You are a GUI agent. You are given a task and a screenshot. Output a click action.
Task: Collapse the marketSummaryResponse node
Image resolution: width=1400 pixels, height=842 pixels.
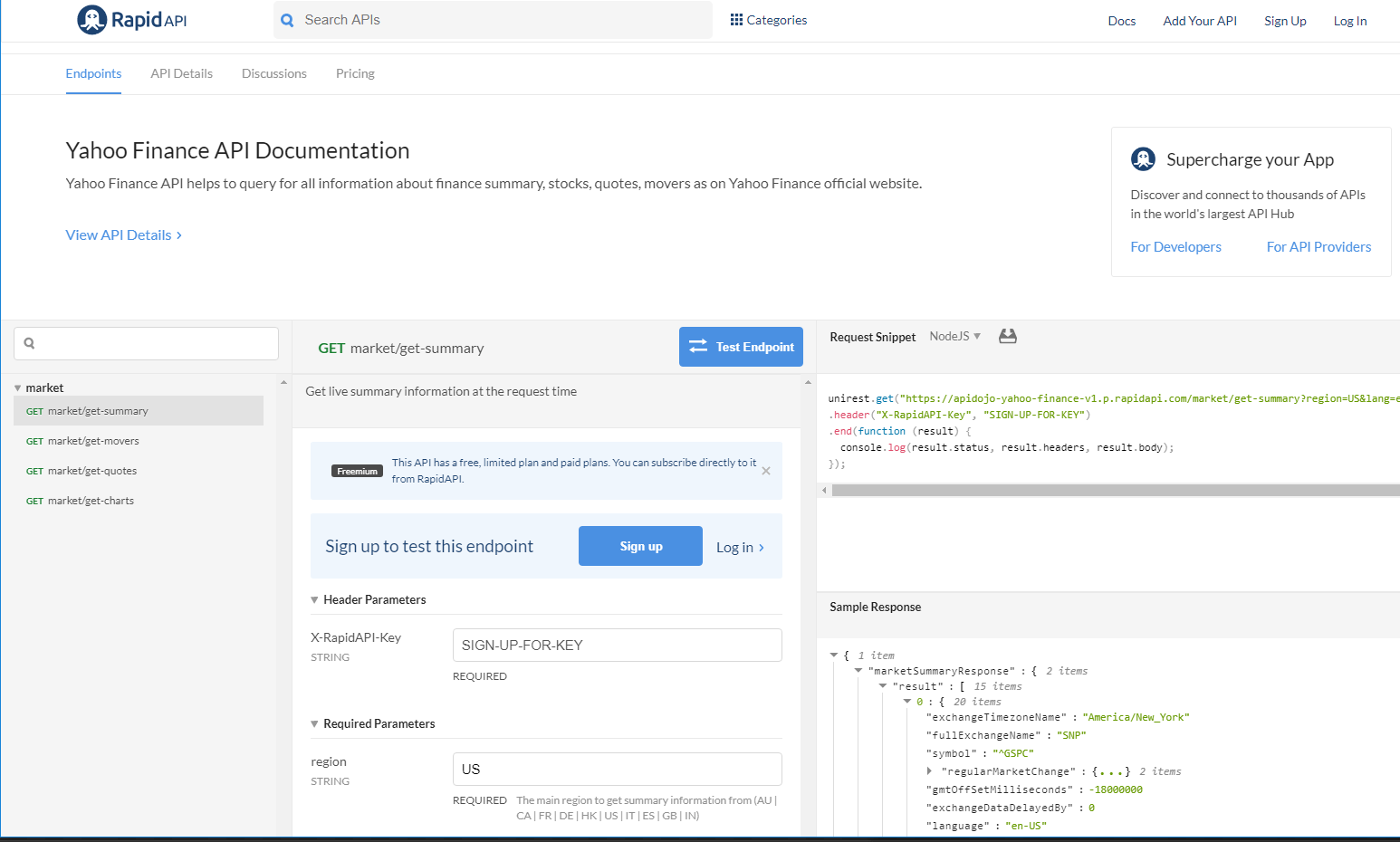point(858,671)
